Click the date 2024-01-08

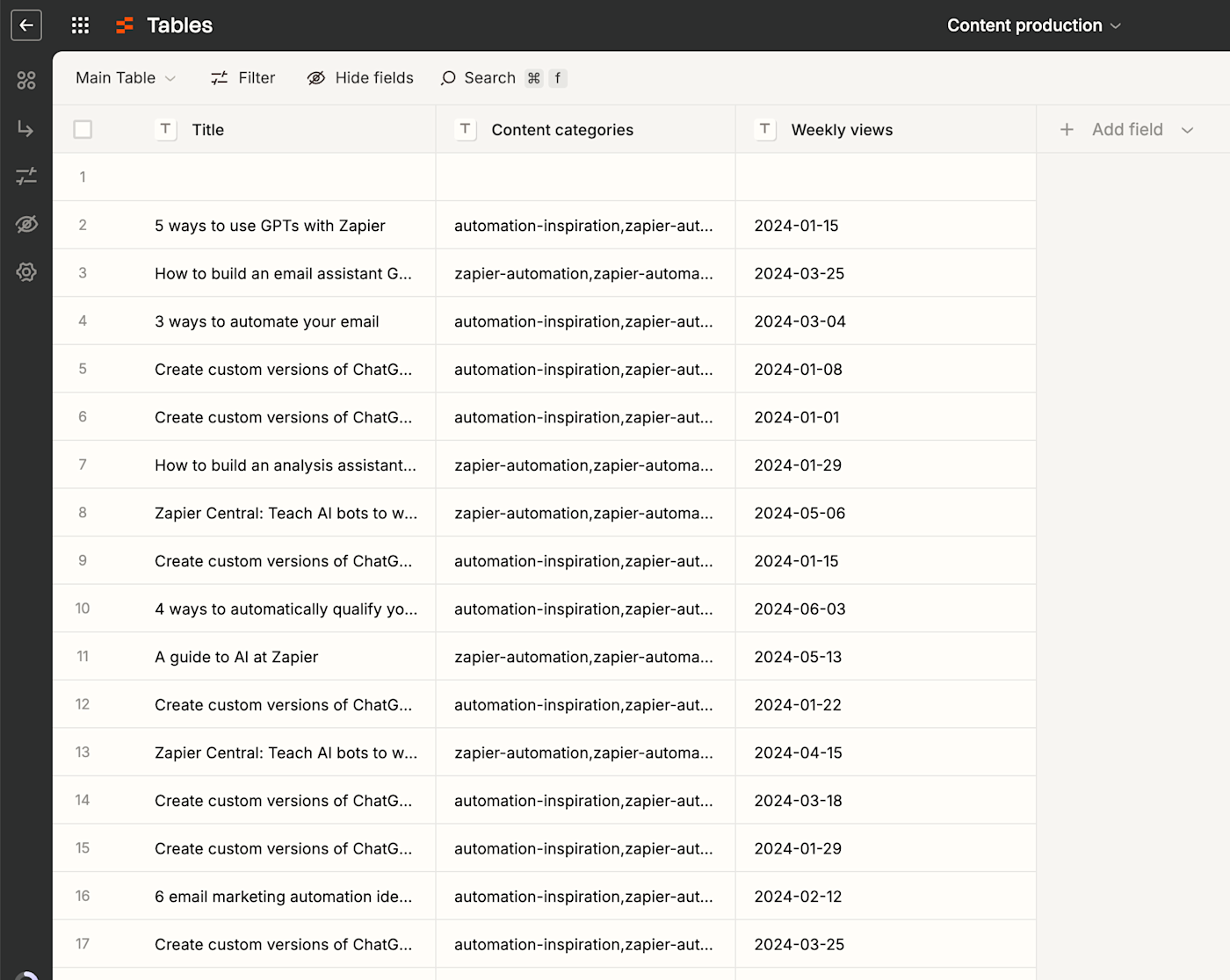(798, 370)
